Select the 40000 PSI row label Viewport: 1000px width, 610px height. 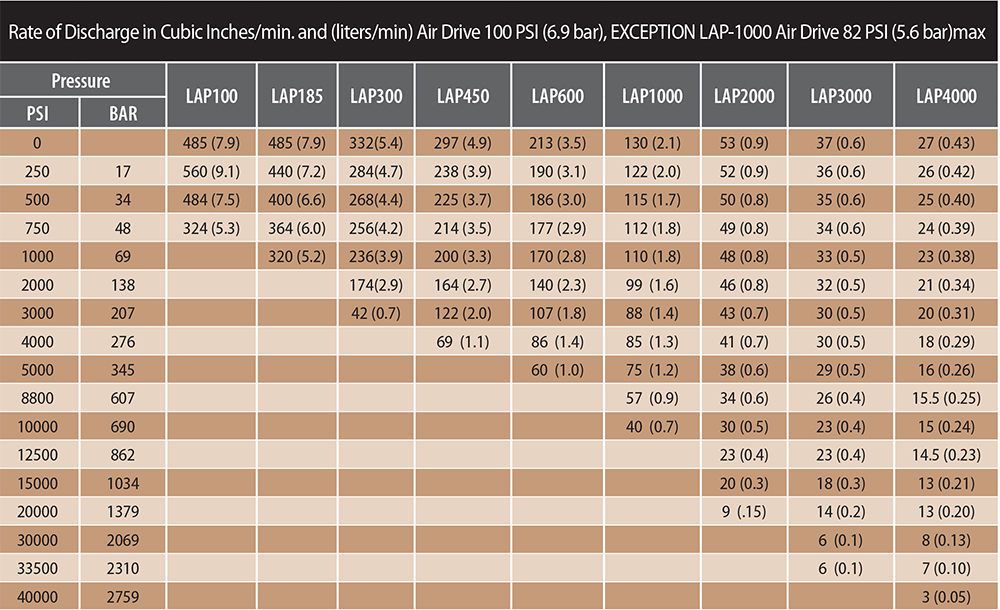point(38,597)
